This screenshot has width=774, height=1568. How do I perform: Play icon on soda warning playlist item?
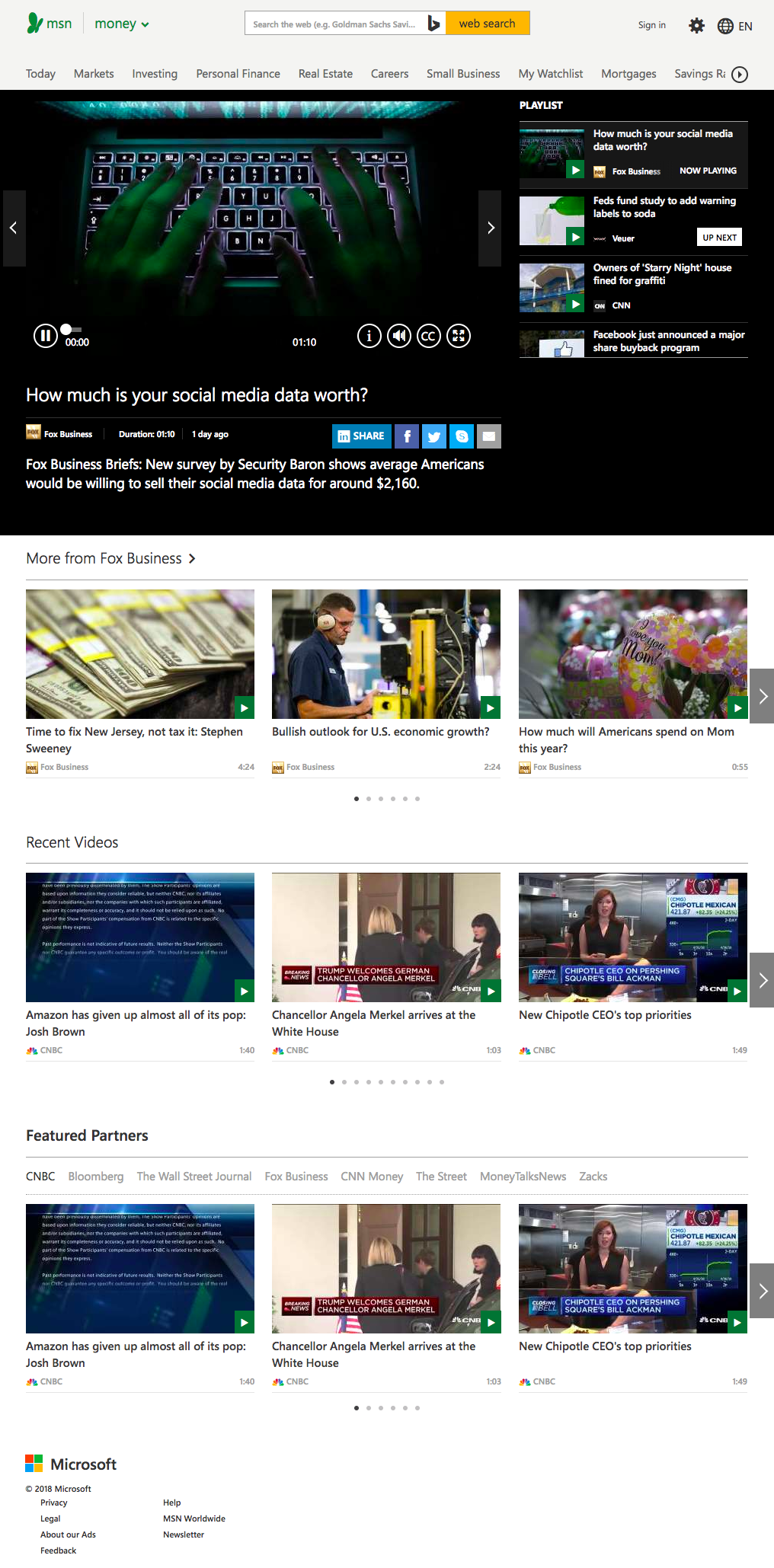575,237
